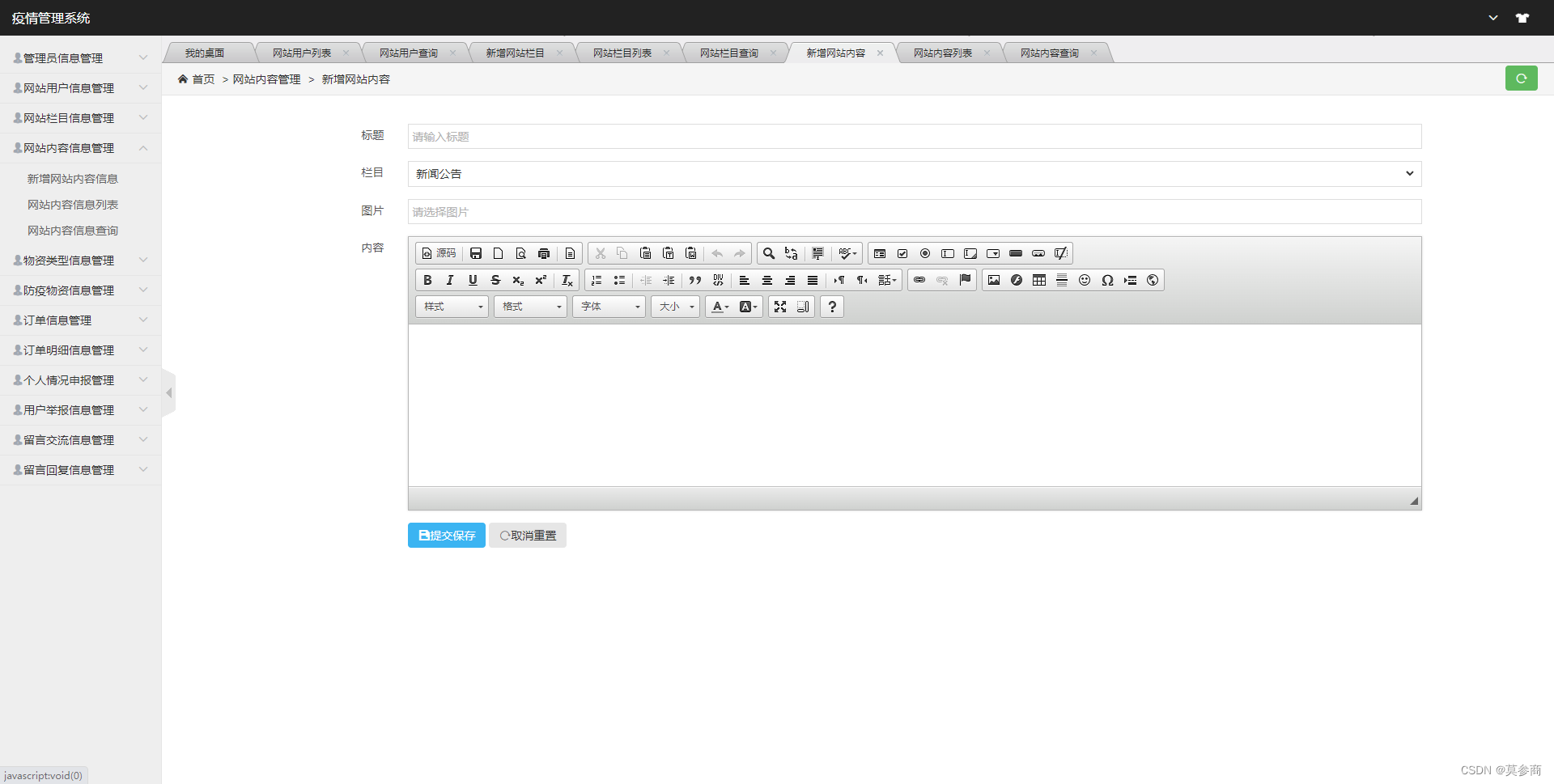Click the Anchor flag icon
1554x784 pixels.
965,280
